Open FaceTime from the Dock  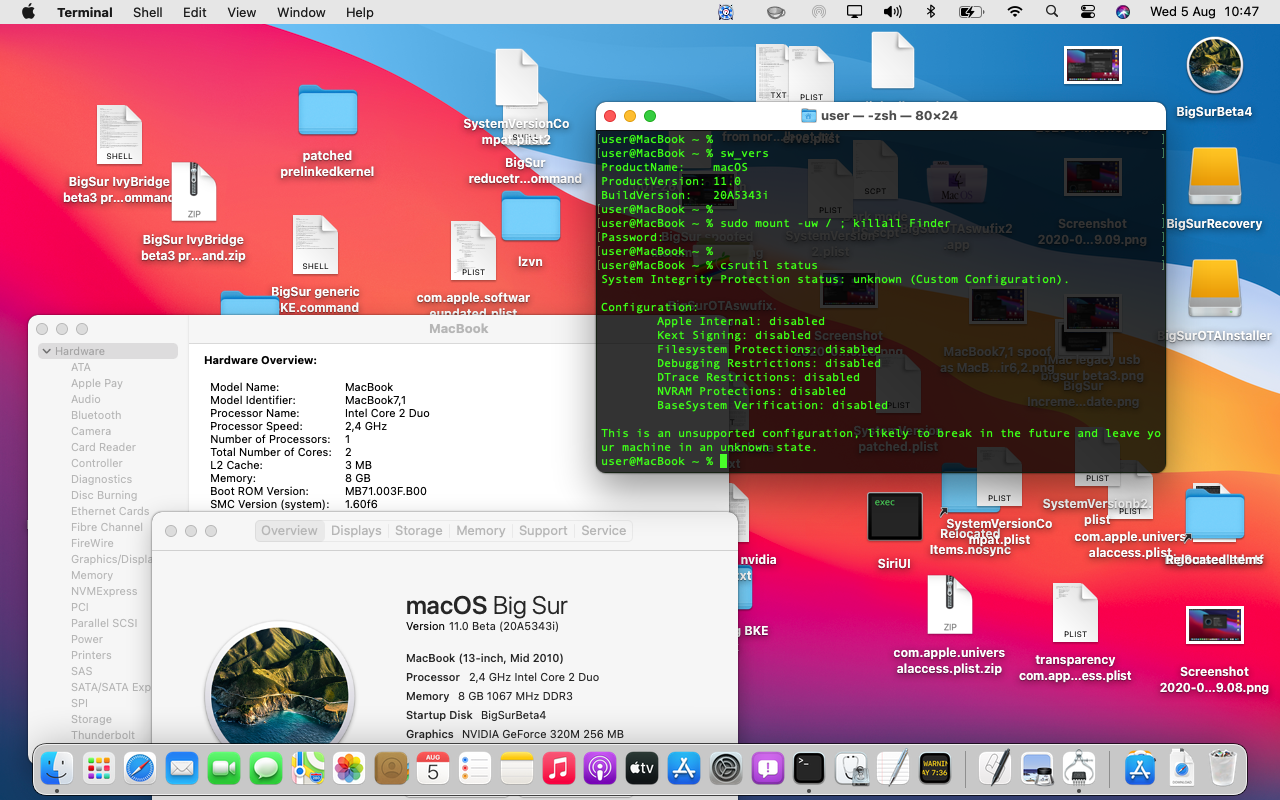[224, 768]
